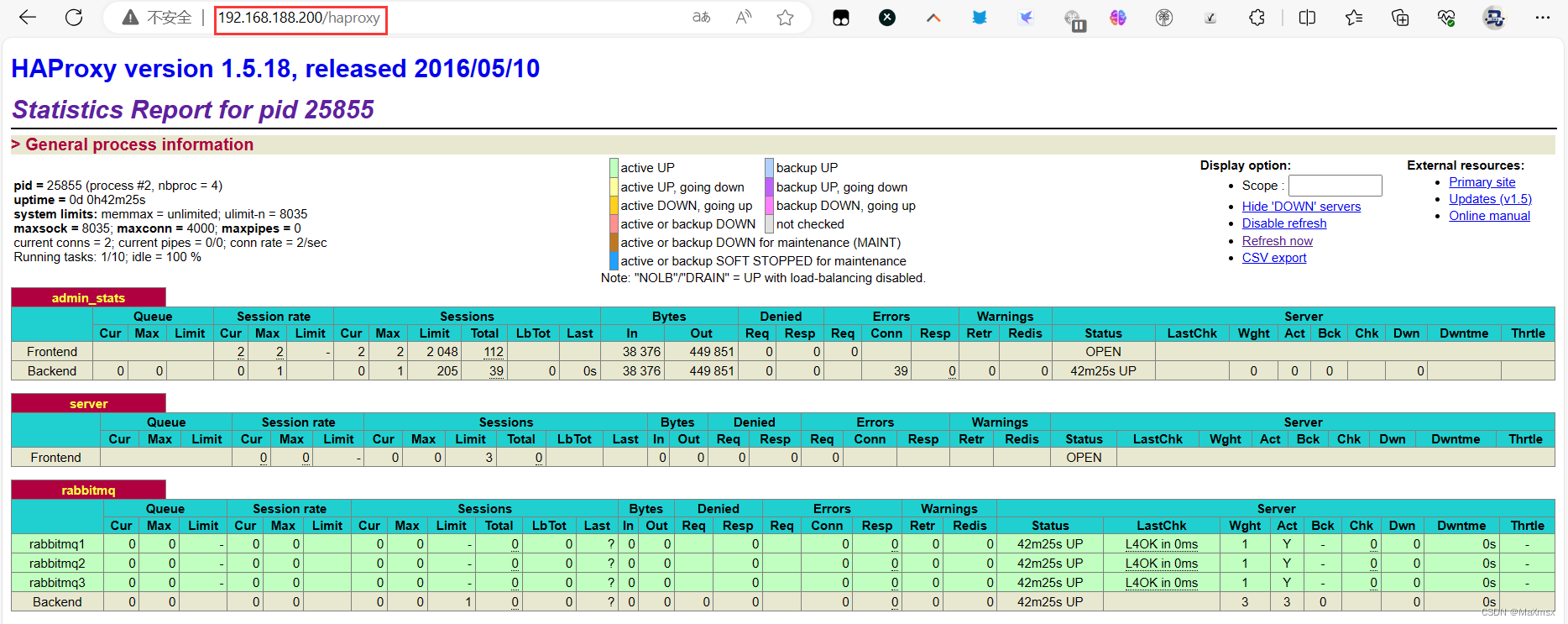Image resolution: width=1568 pixels, height=624 pixels.
Task: Open the palm tree circle extension icon
Action: 1164,18
